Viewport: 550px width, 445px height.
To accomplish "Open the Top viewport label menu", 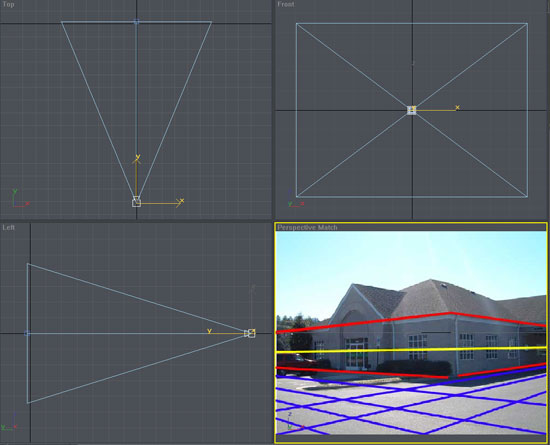I will click(8, 5).
